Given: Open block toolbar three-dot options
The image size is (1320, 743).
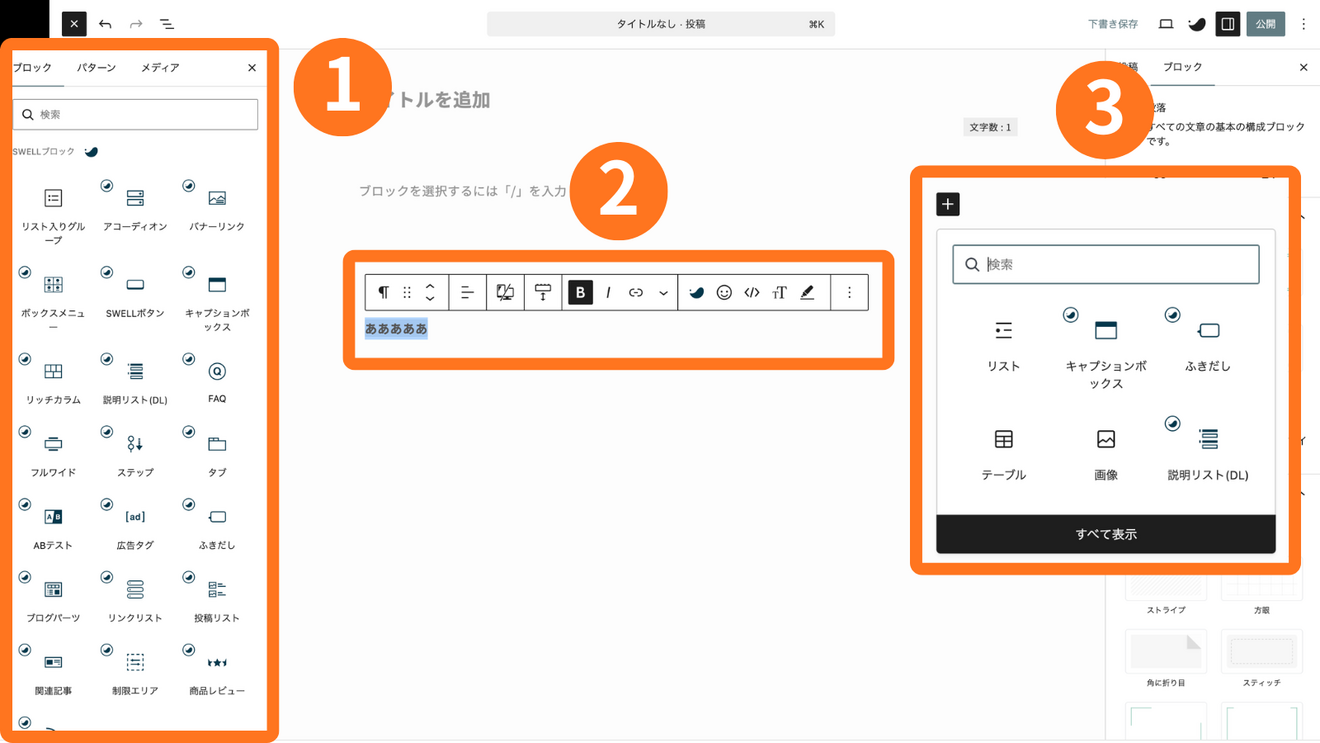Looking at the screenshot, I should 849,292.
